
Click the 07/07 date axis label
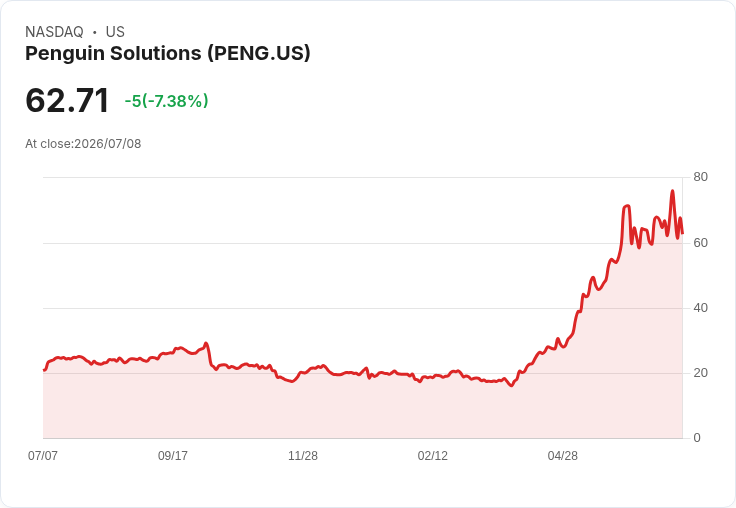[x=43, y=455]
